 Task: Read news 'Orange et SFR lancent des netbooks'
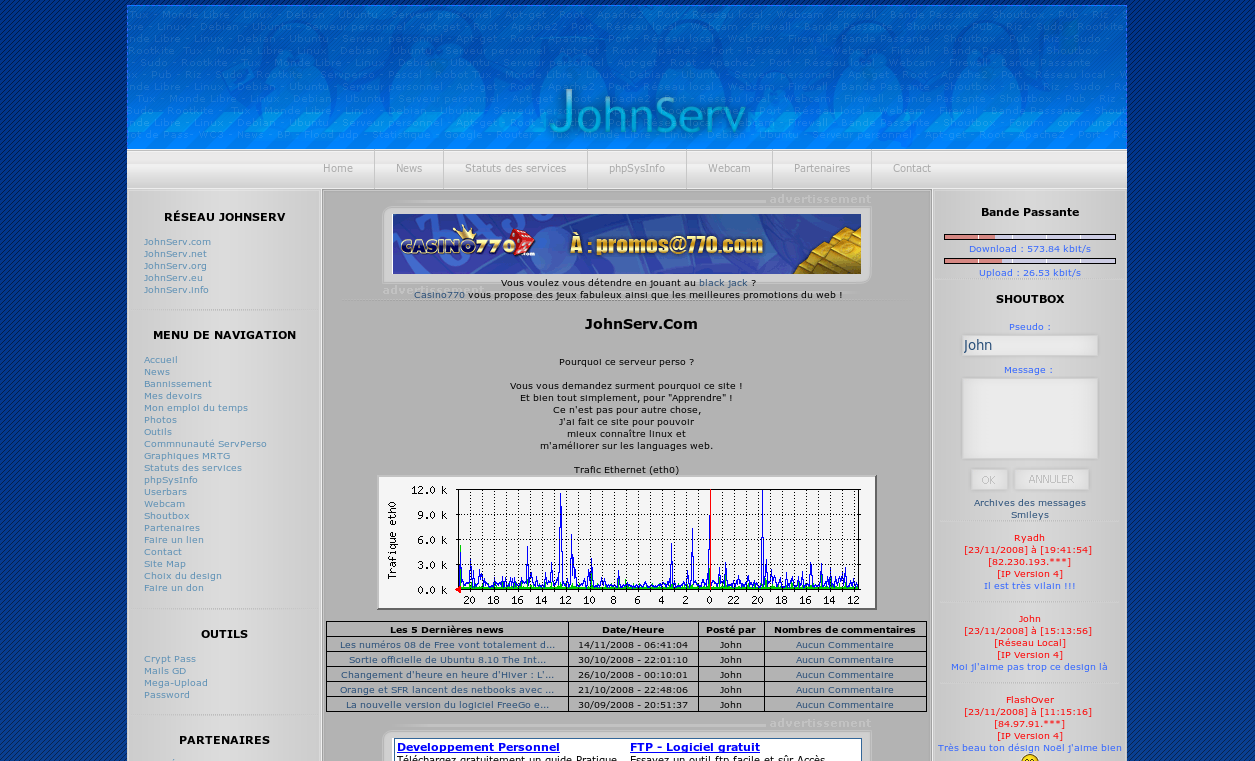pyautogui.click(x=447, y=690)
